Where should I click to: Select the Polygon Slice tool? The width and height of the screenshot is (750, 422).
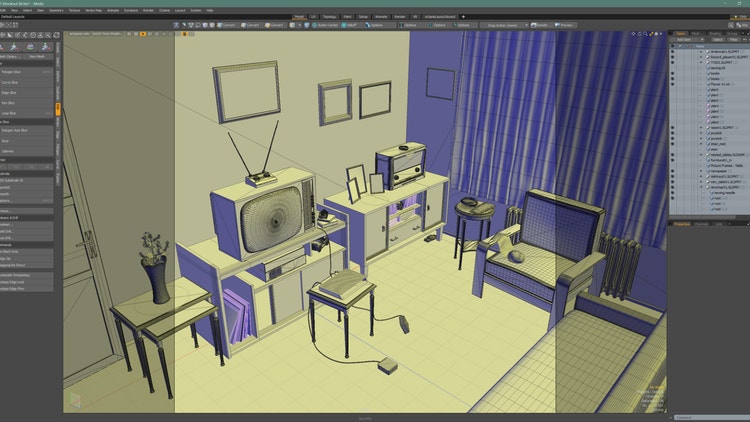click(26, 72)
